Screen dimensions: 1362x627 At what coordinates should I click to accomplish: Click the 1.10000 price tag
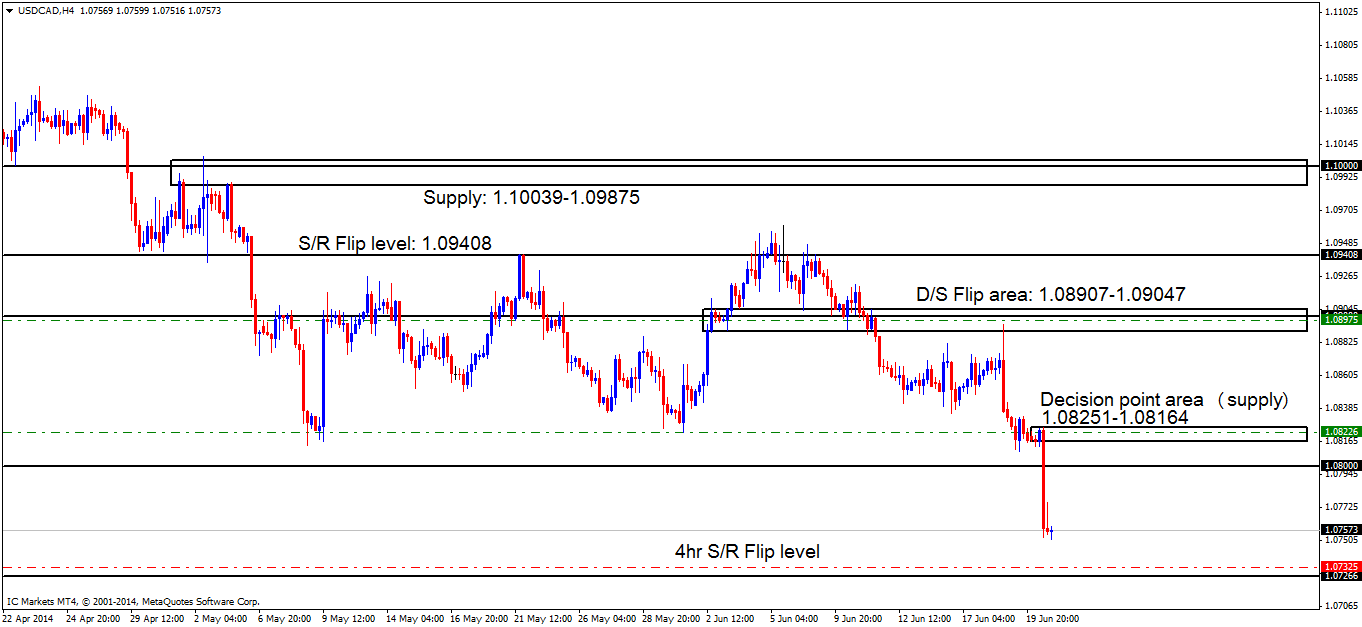[x=1339, y=165]
